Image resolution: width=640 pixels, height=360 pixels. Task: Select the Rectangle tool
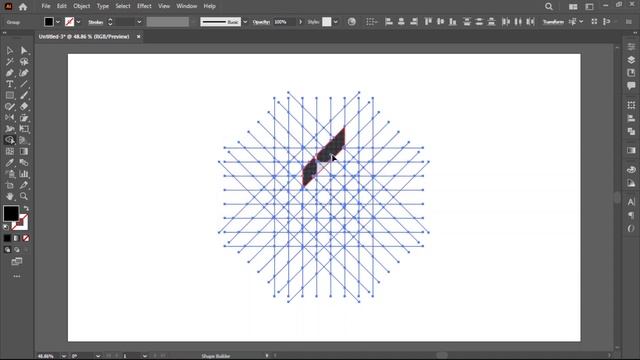9,96
